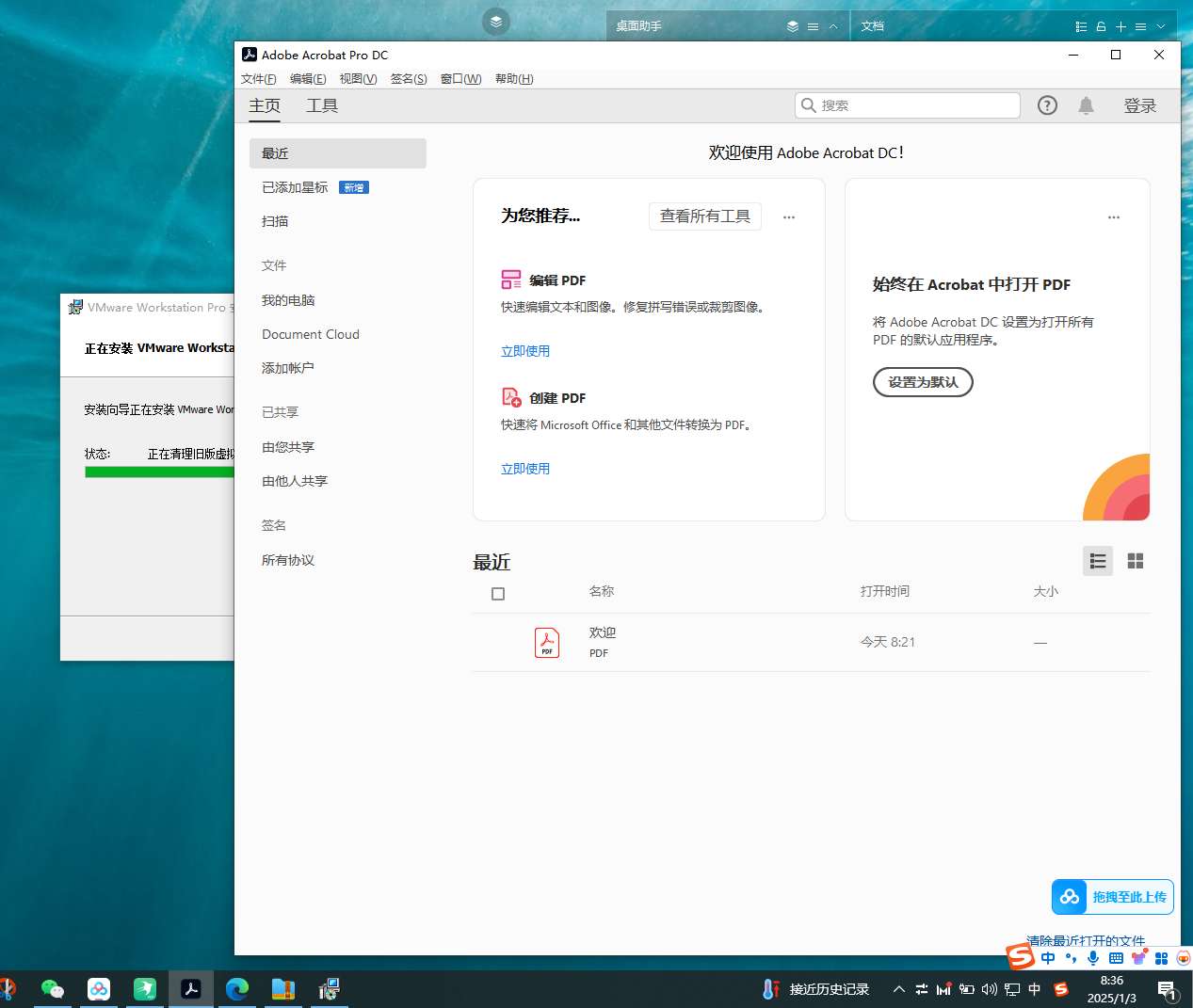This screenshot has height=1008, width=1193.
Task: Switch recent files to thumbnail grid view
Action: (x=1136, y=561)
